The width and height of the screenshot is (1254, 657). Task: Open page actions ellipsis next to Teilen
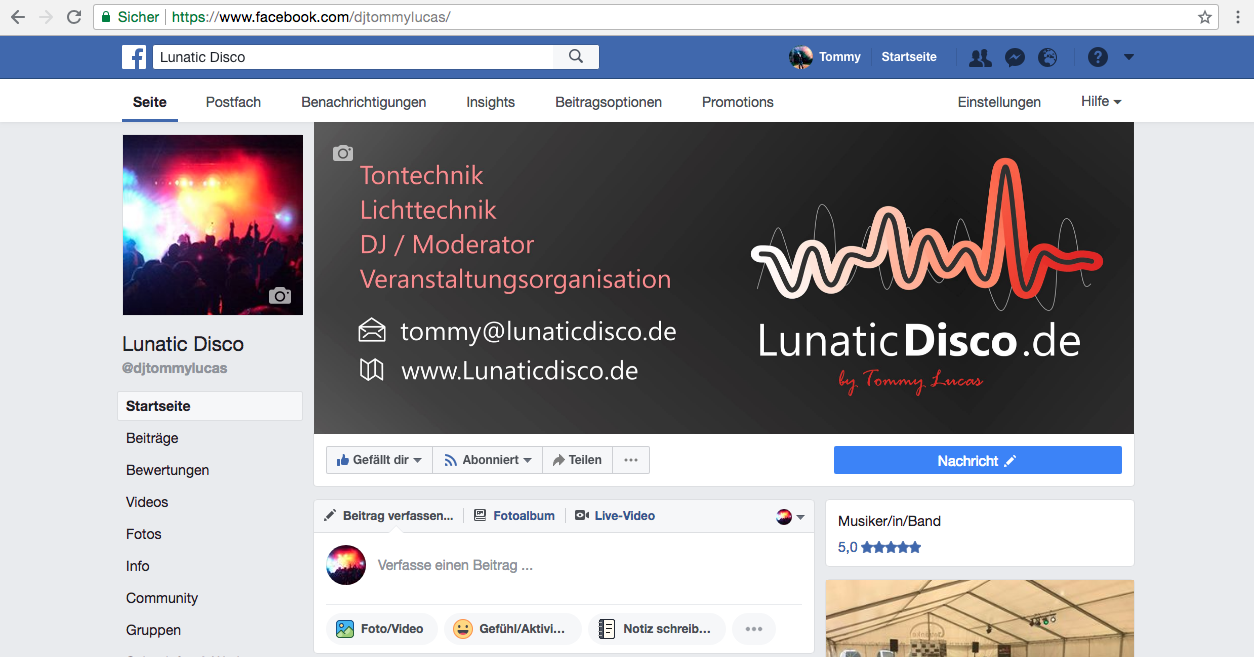point(631,460)
